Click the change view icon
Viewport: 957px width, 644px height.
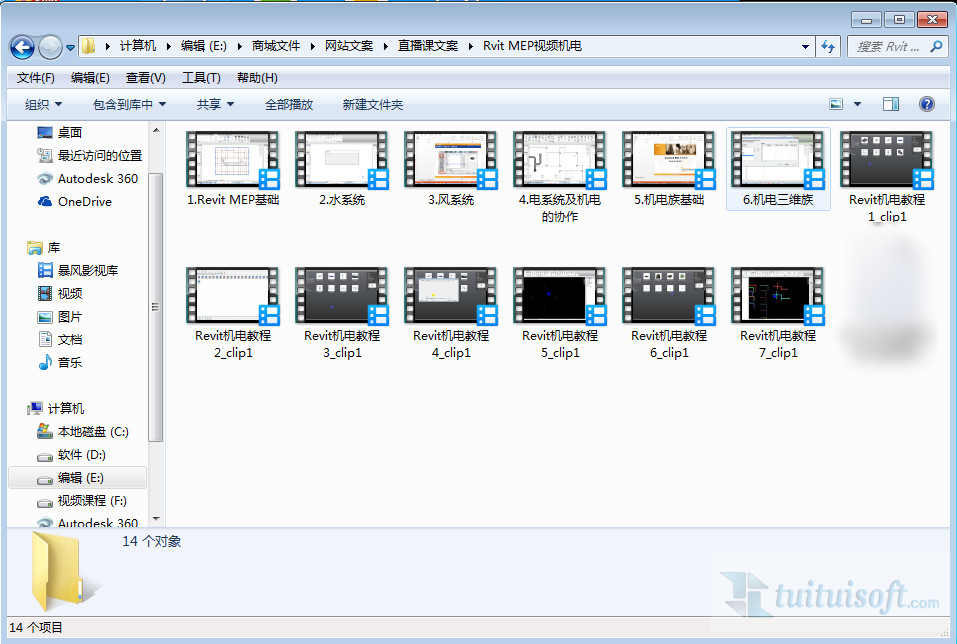[x=836, y=104]
